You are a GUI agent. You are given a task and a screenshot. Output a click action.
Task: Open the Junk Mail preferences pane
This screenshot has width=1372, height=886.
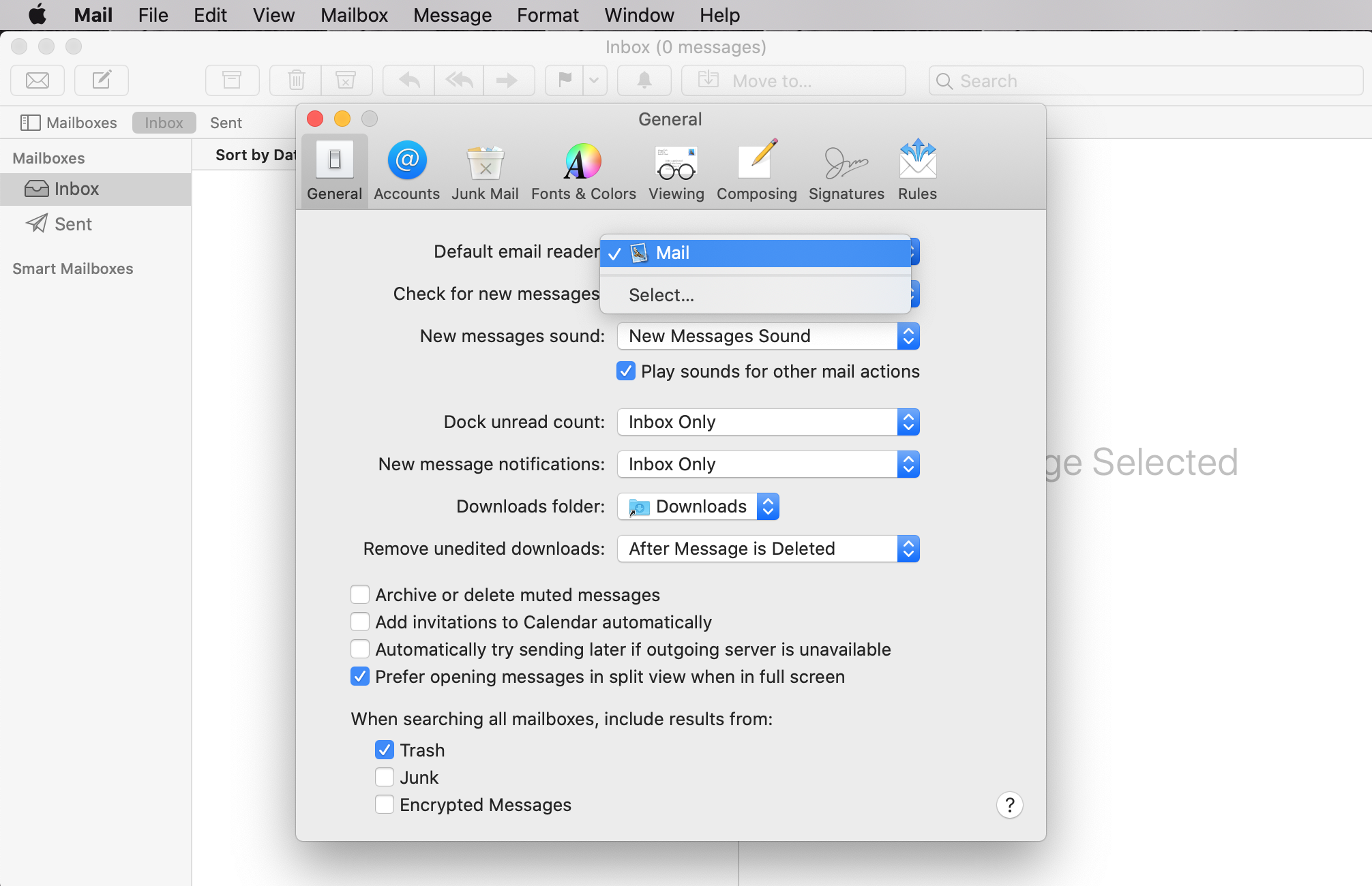[x=485, y=170]
